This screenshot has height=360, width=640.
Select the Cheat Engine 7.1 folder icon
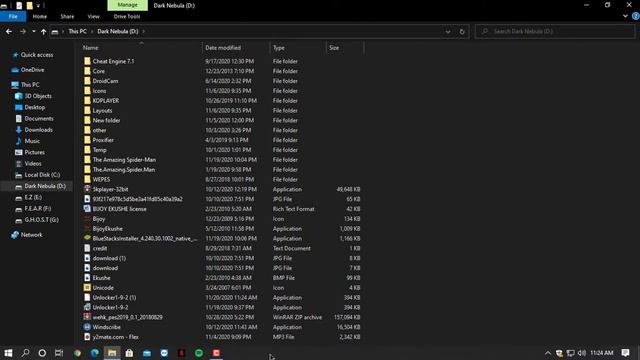point(87,61)
